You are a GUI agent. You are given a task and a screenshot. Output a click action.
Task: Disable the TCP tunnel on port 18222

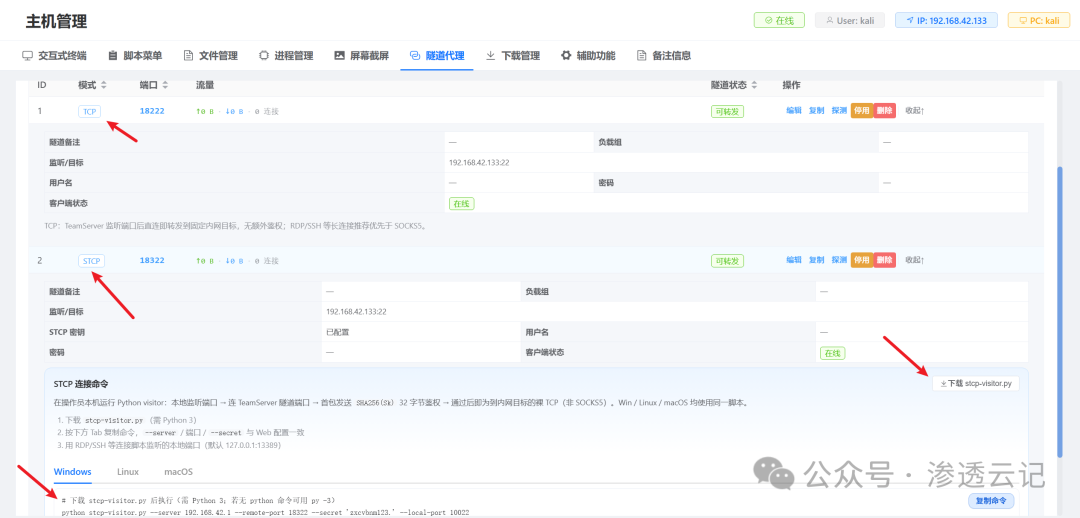click(x=862, y=111)
